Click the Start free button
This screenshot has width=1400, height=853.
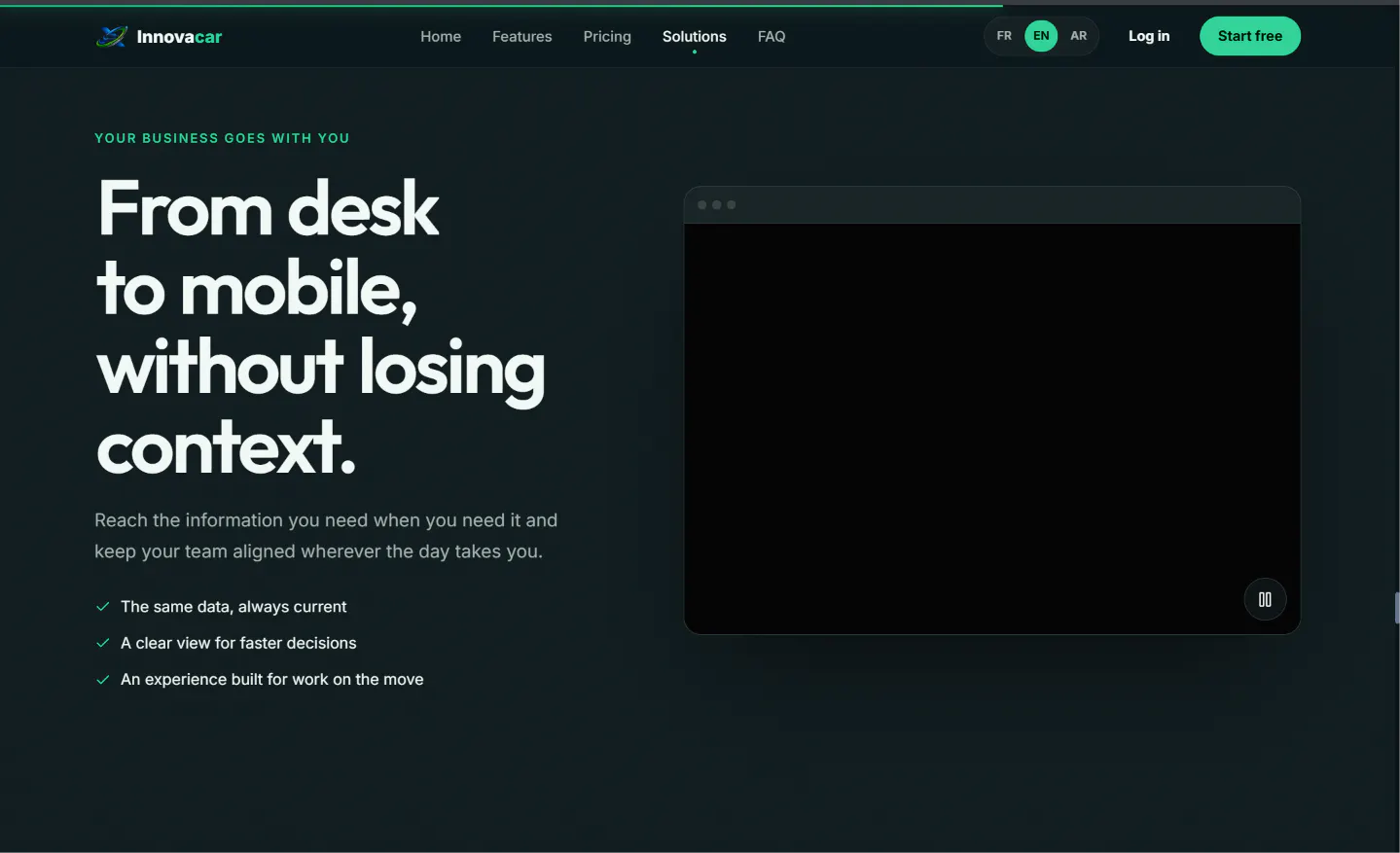tap(1250, 36)
